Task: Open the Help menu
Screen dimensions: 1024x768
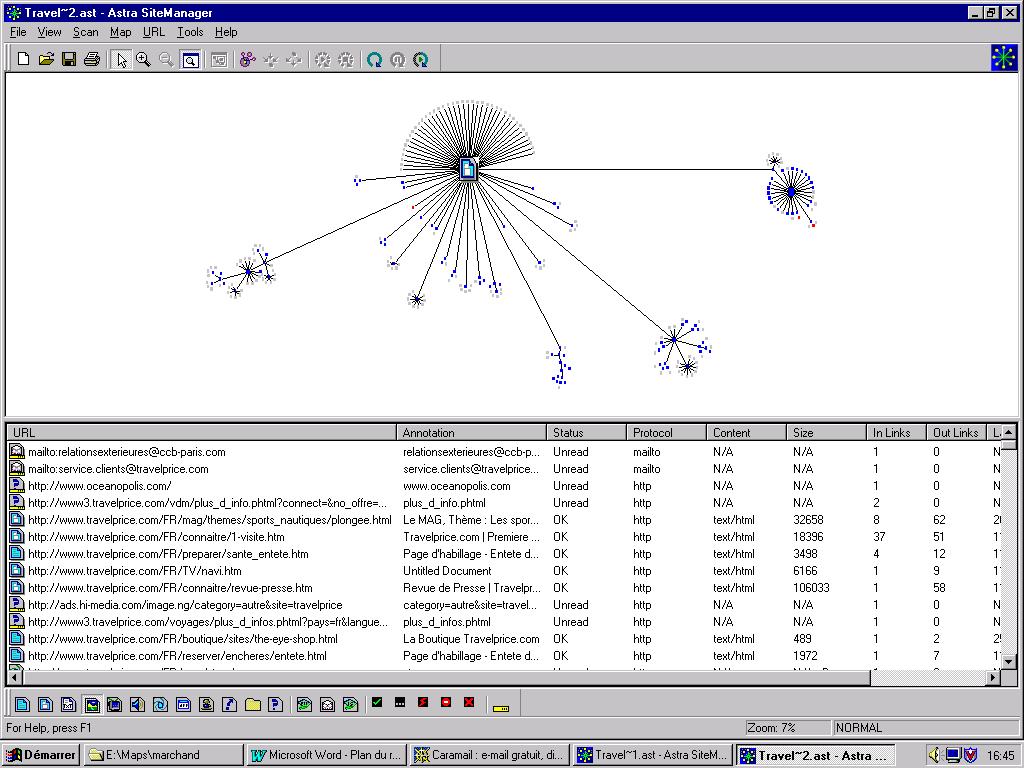Action: coord(226,32)
